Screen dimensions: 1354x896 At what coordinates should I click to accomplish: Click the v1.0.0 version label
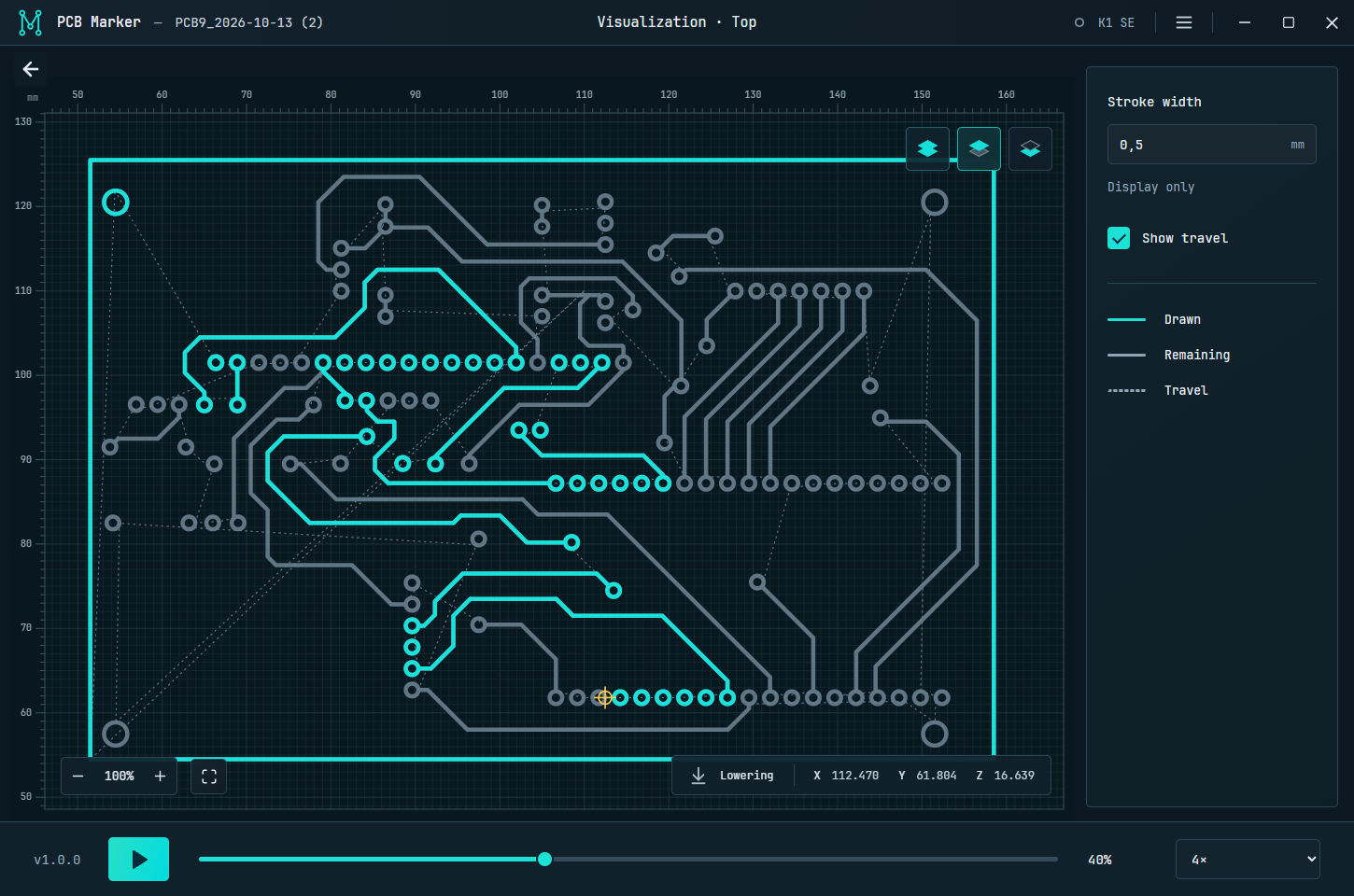click(57, 860)
